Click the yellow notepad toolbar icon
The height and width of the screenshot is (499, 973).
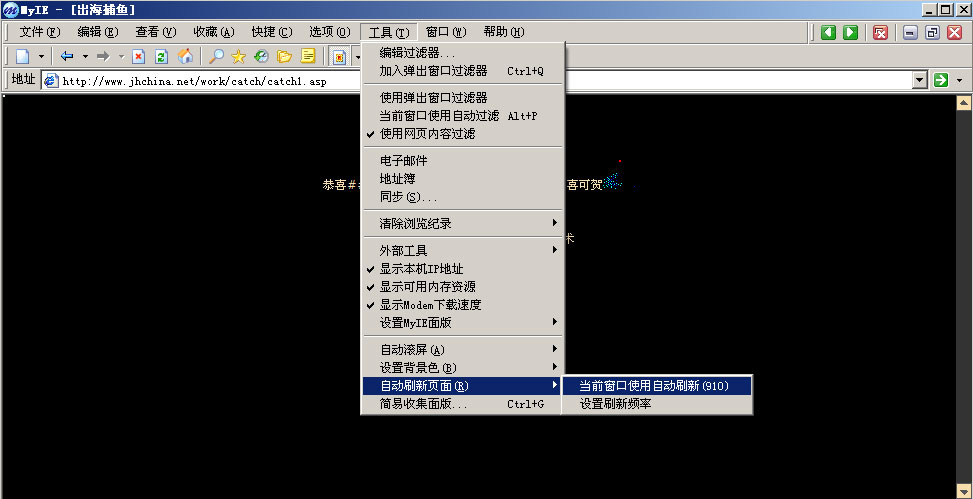[x=308, y=56]
